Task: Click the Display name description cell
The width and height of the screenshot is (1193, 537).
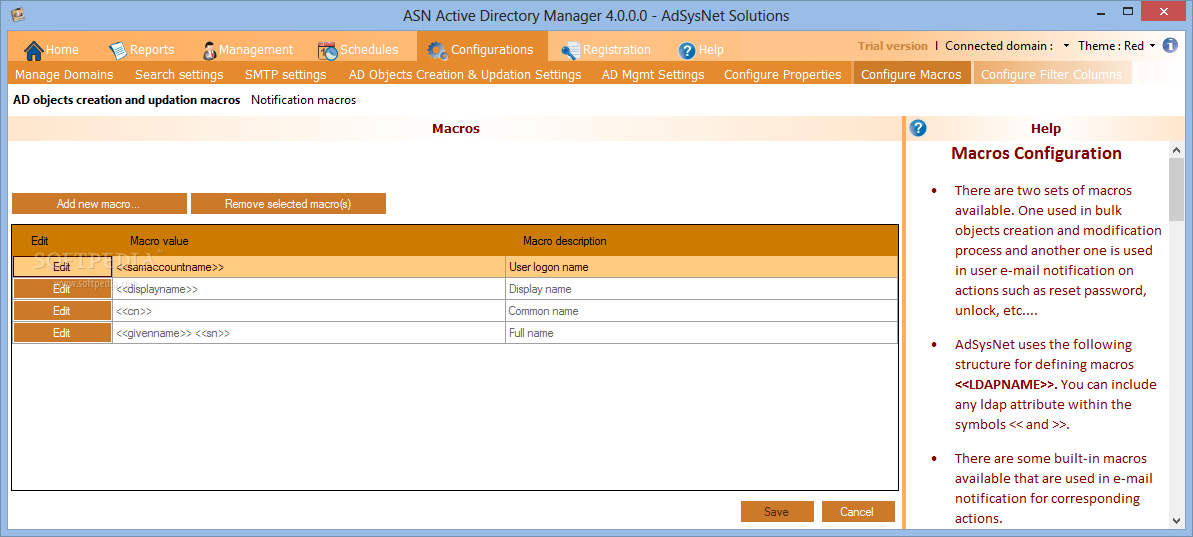Action: pos(701,289)
